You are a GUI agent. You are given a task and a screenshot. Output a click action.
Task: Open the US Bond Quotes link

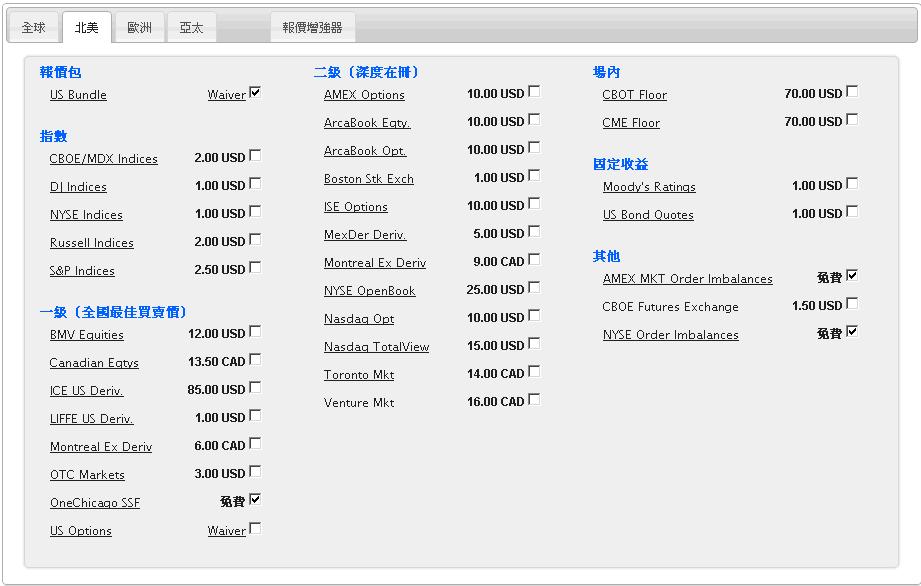648,215
